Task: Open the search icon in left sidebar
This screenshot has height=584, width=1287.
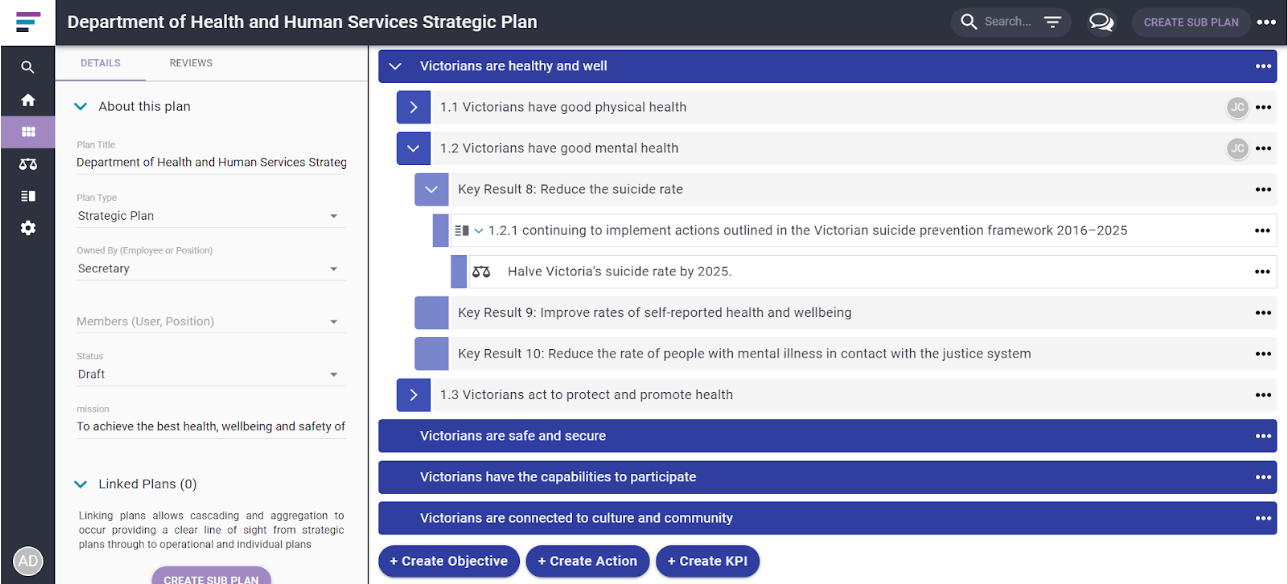Action: pyautogui.click(x=28, y=68)
